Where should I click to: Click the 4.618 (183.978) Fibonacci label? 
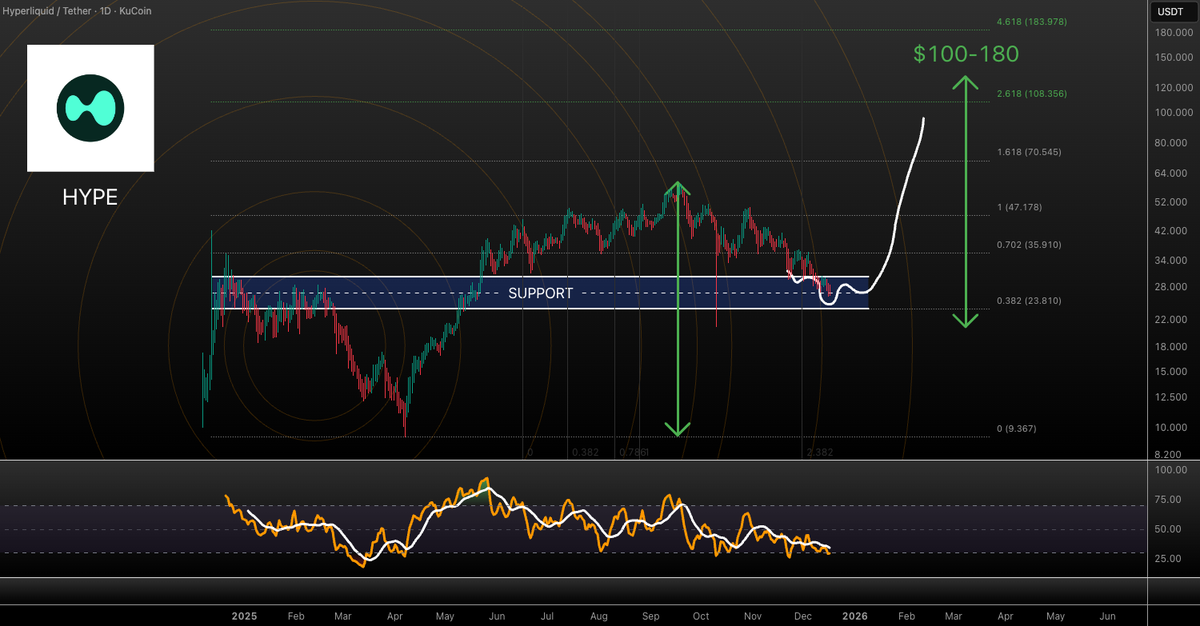point(1030,21)
